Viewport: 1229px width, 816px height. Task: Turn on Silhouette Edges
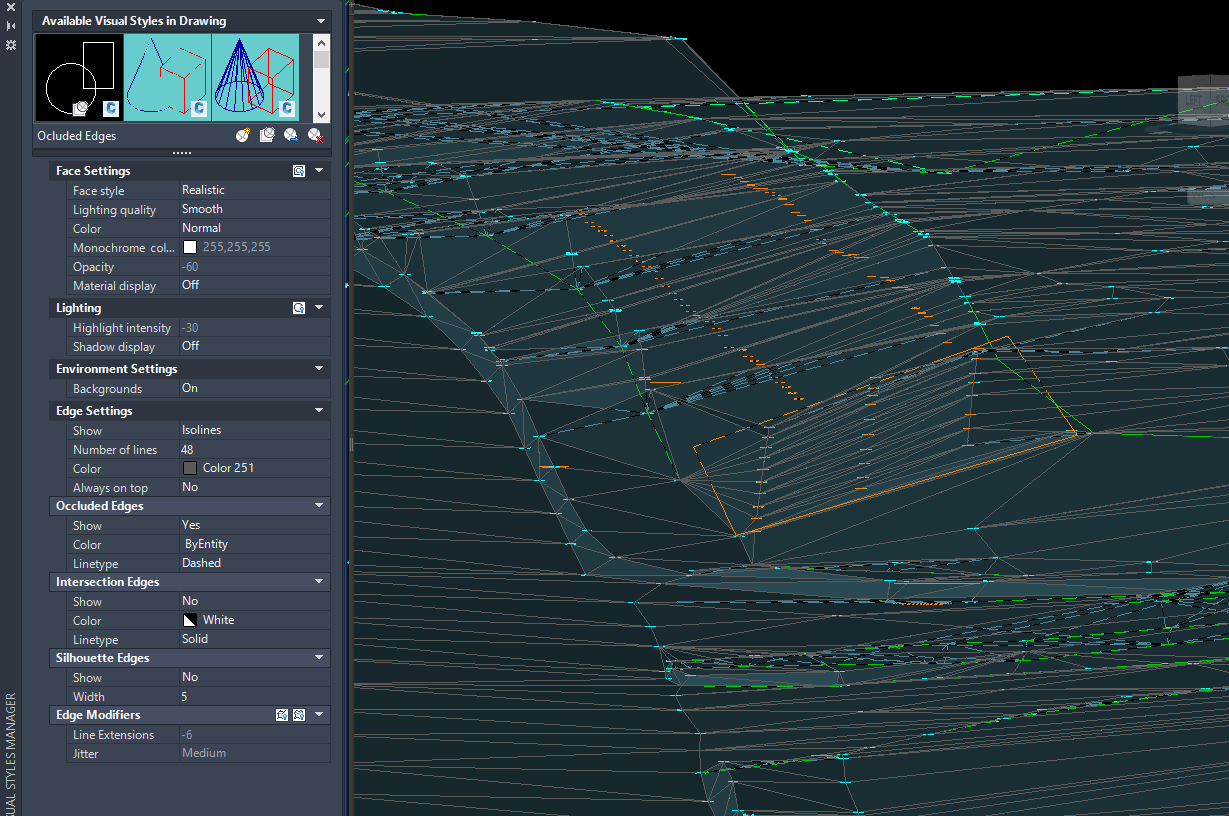coord(253,676)
